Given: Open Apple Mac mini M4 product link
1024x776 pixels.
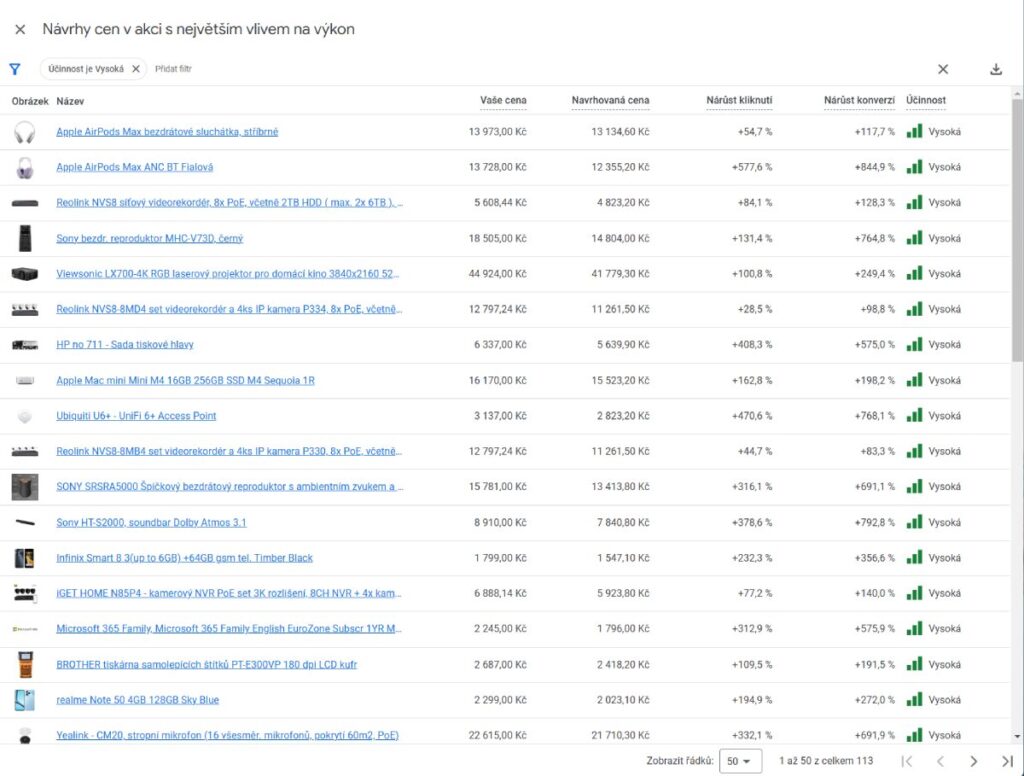Looking at the screenshot, I should pyautogui.click(x=185, y=380).
